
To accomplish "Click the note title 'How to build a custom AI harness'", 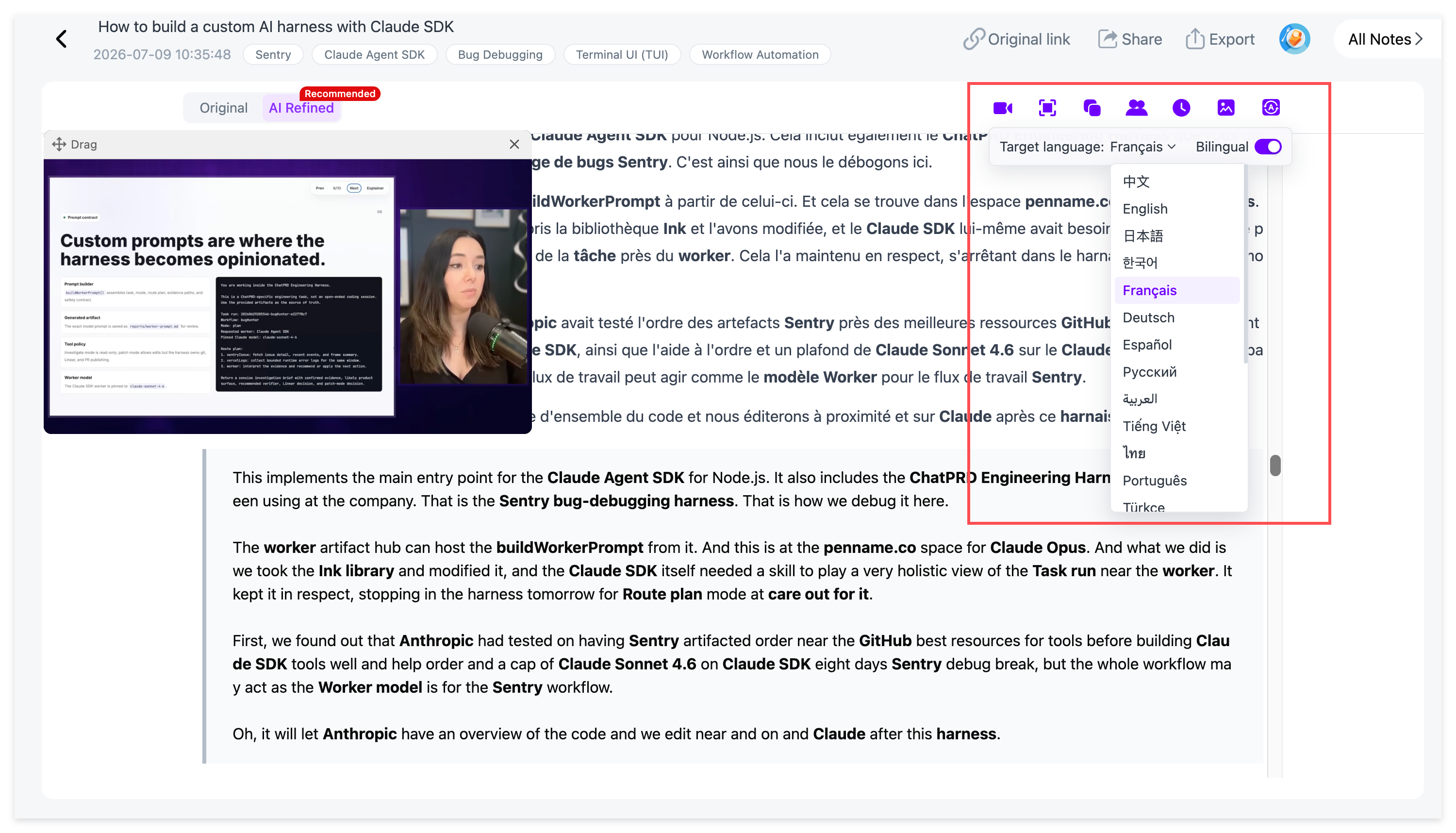I will click(x=276, y=27).
